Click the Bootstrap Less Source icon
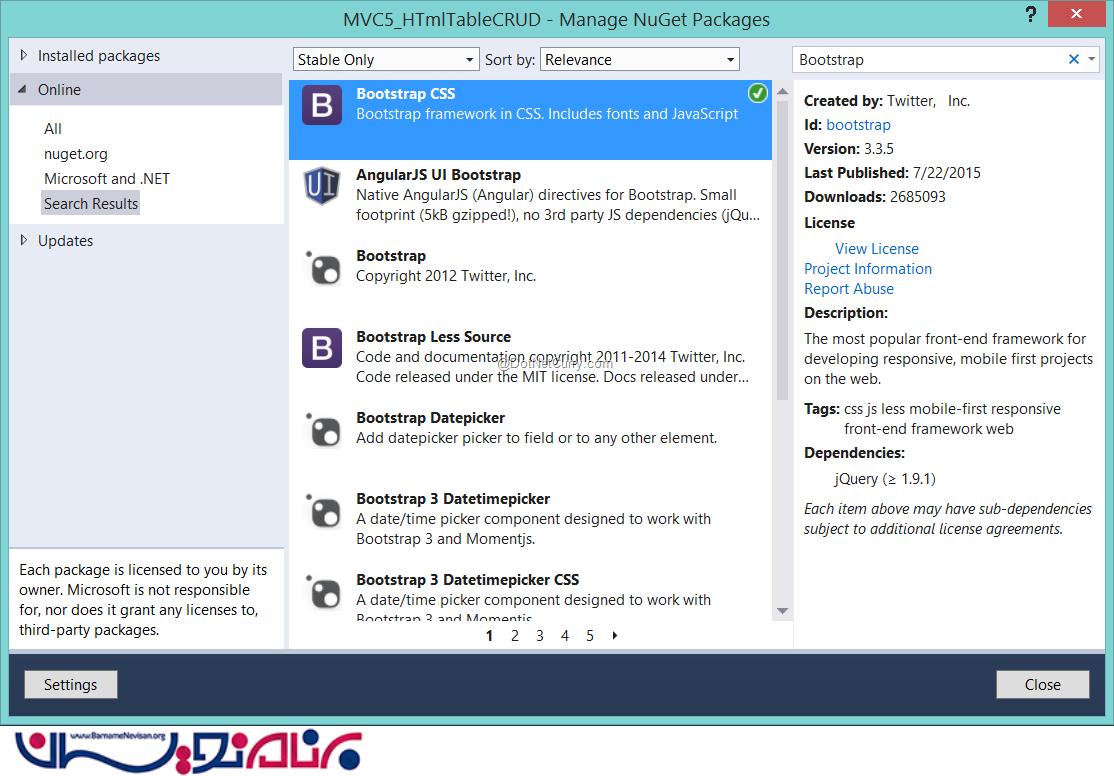 [x=322, y=348]
